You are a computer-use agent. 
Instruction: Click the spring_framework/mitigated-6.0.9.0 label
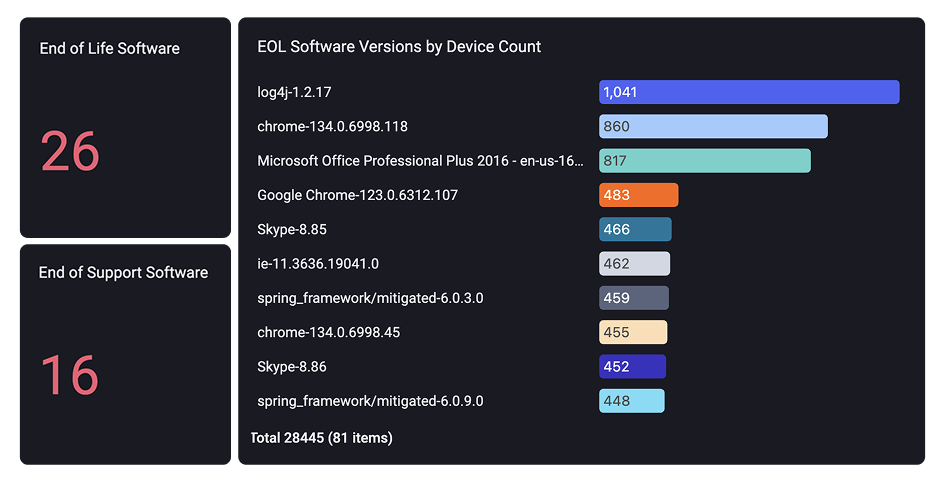[x=370, y=401]
